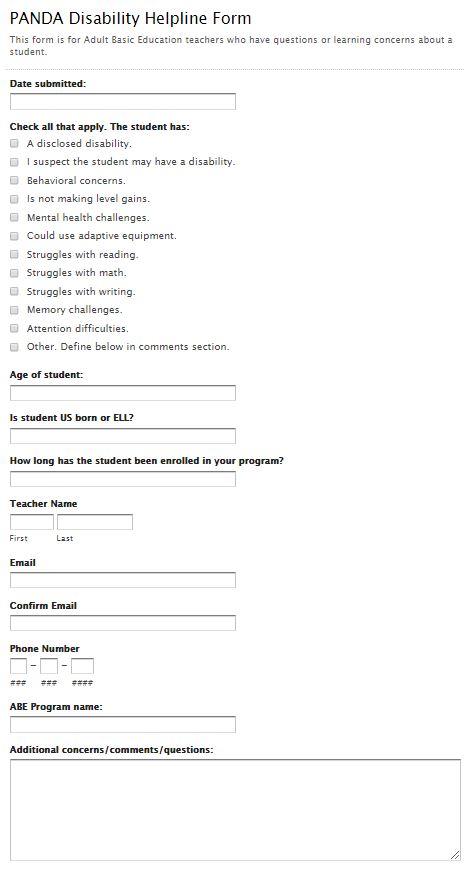Select Struggles with math checkbox
Image resolution: width=470 pixels, height=871 pixels.
14,273
